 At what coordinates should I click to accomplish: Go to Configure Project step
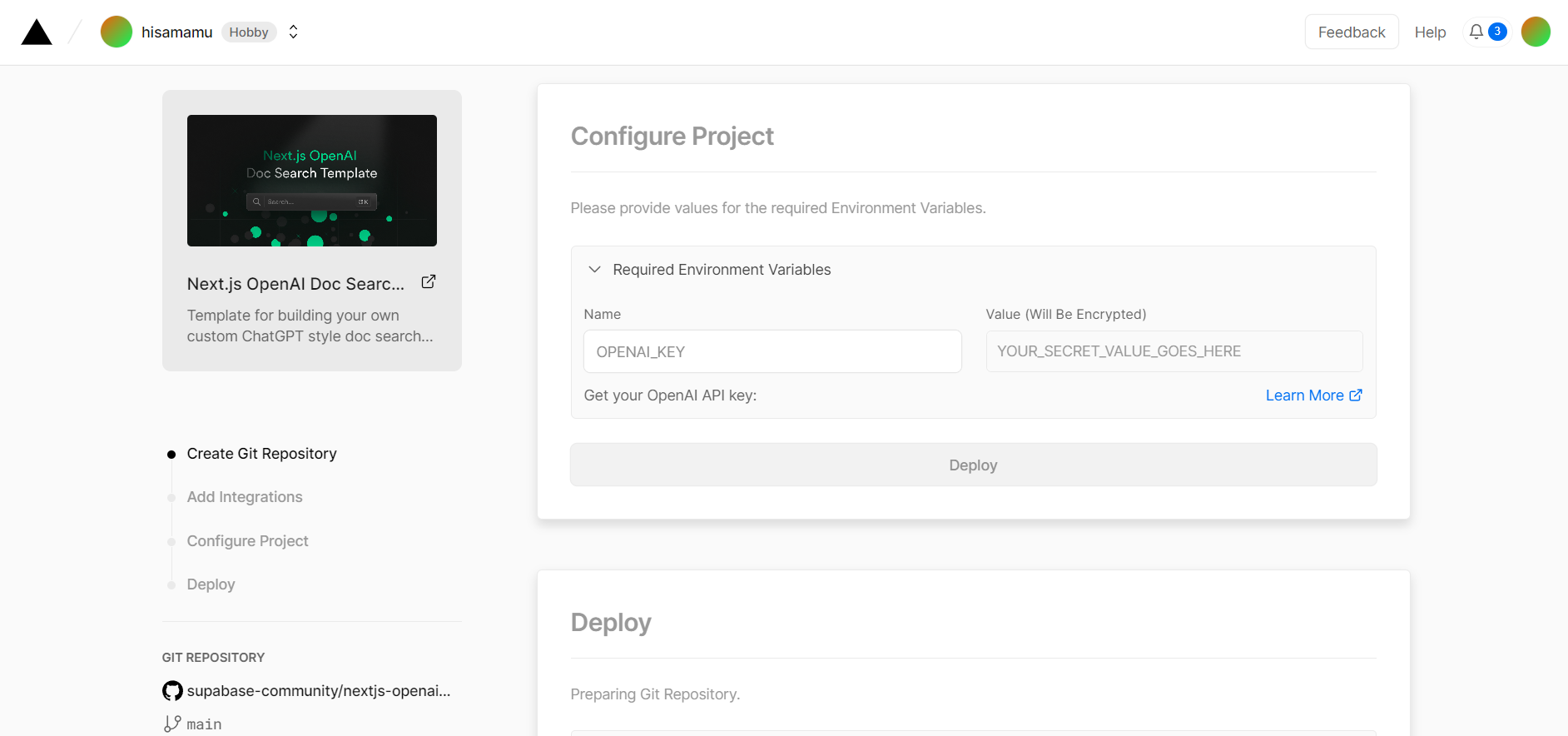pos(247,541)
